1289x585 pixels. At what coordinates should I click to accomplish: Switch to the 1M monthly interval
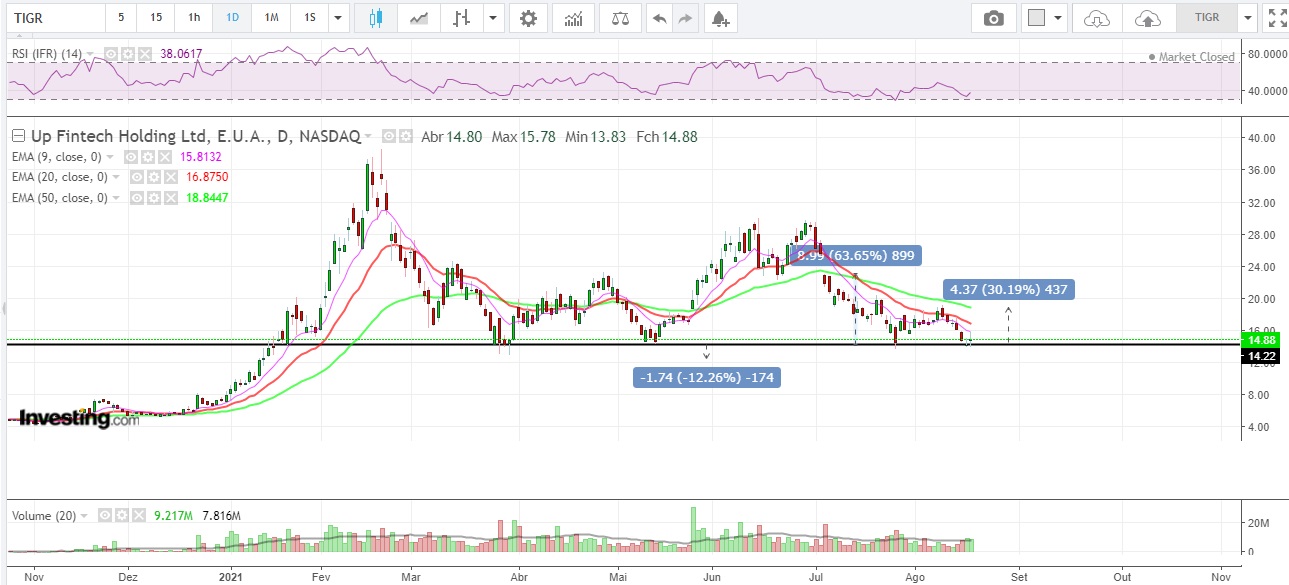[x=271, y=18]
